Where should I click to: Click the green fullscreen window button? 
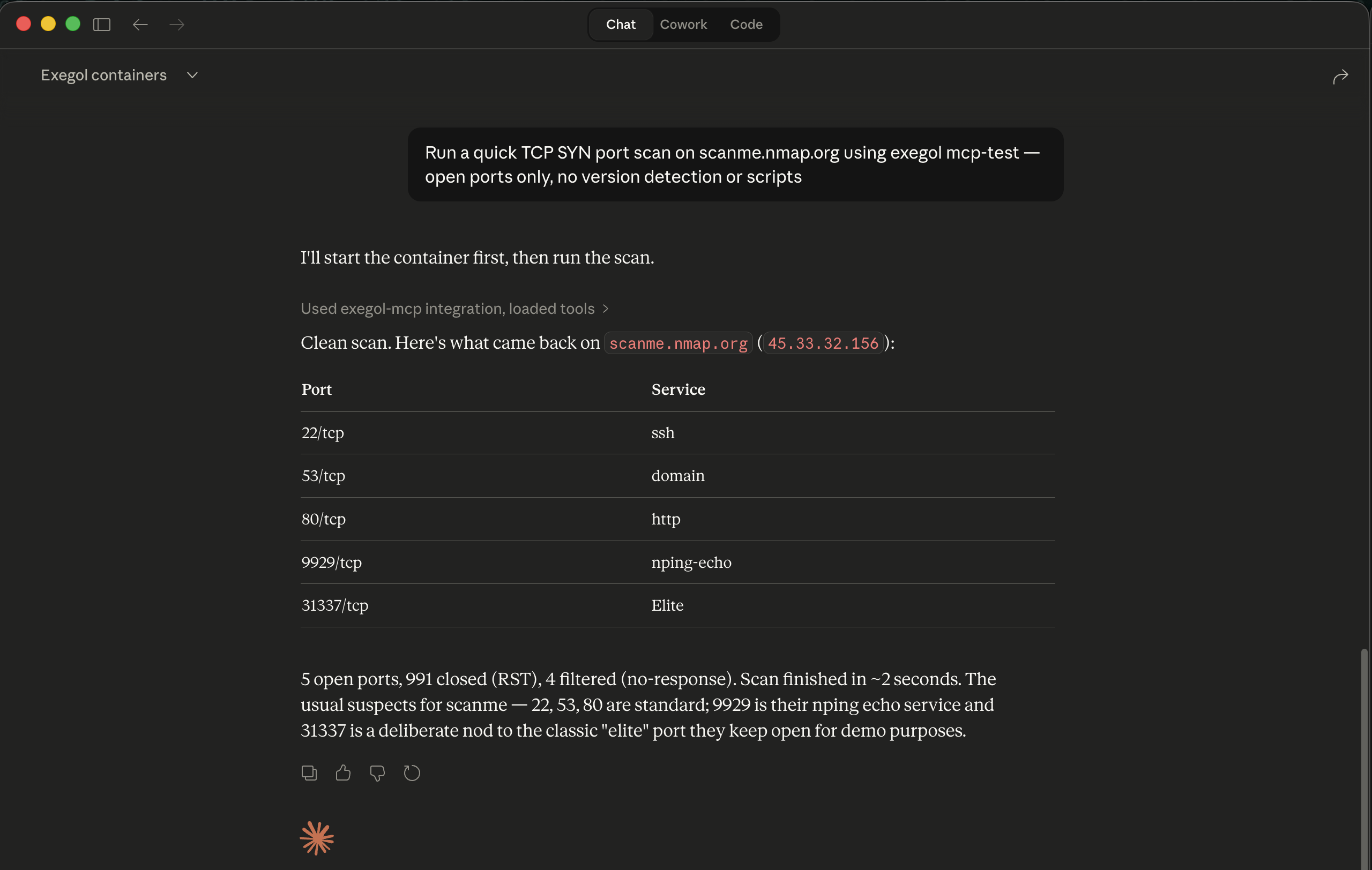(x=73, y=24)
